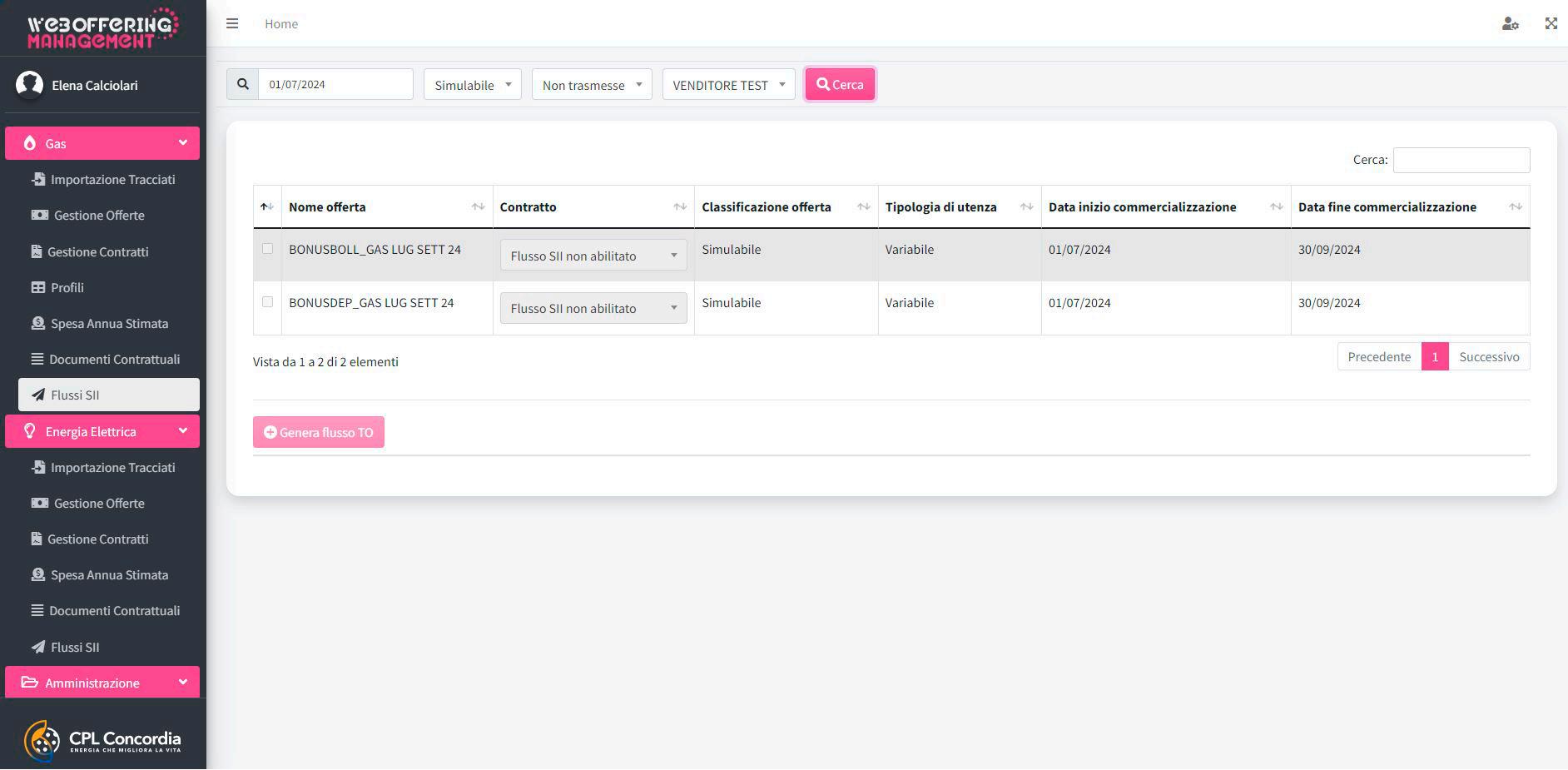Viewport: 1568px width, 770px height.
Task: Click the Home breadcrumb link
Action: [x=281, y=23]
